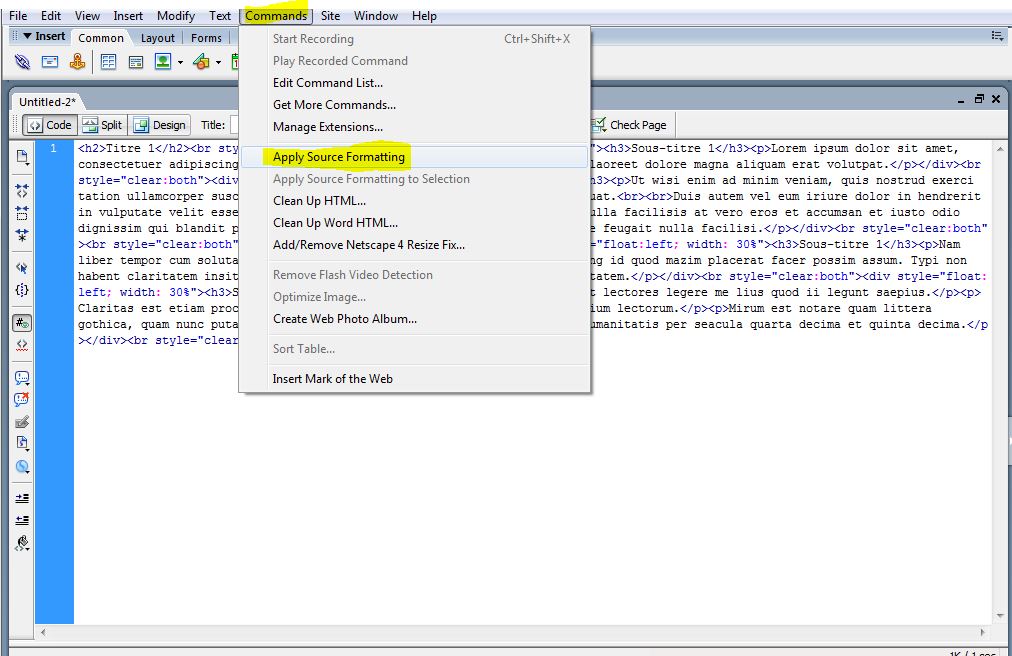
Task: Click the Check Page button
Action: coord(629,125)
